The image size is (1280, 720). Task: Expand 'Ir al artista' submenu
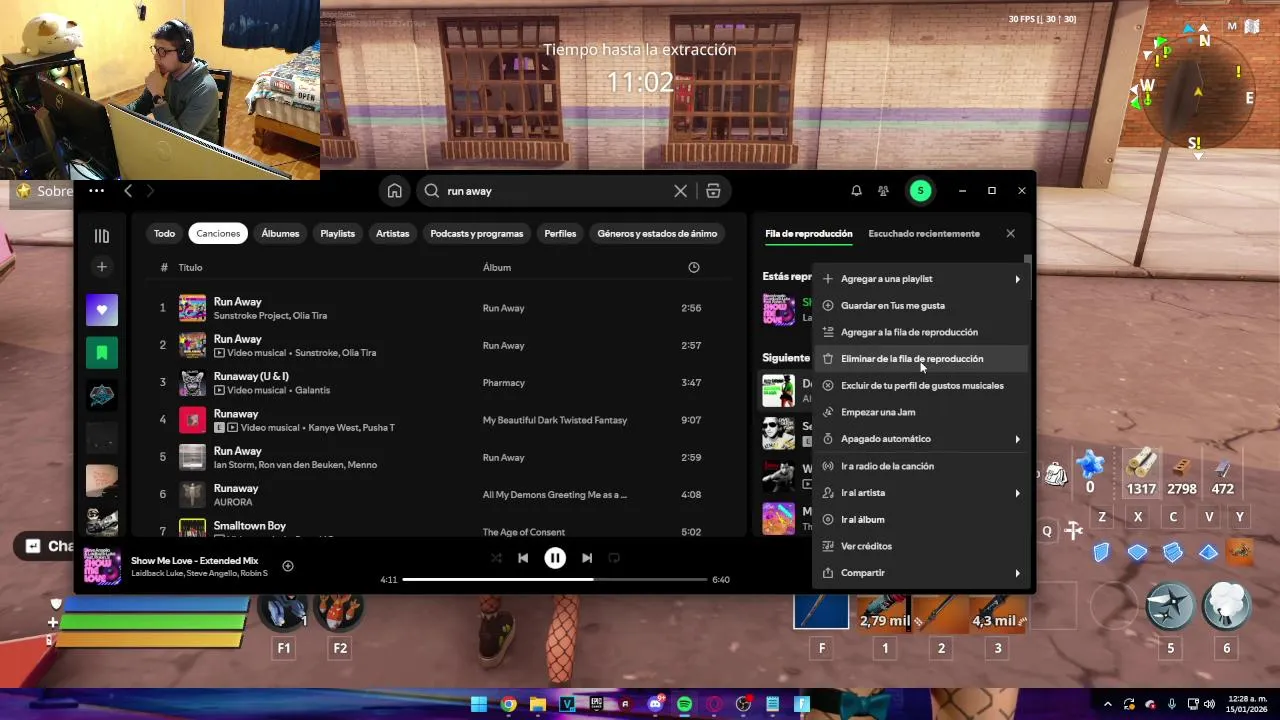922,493
